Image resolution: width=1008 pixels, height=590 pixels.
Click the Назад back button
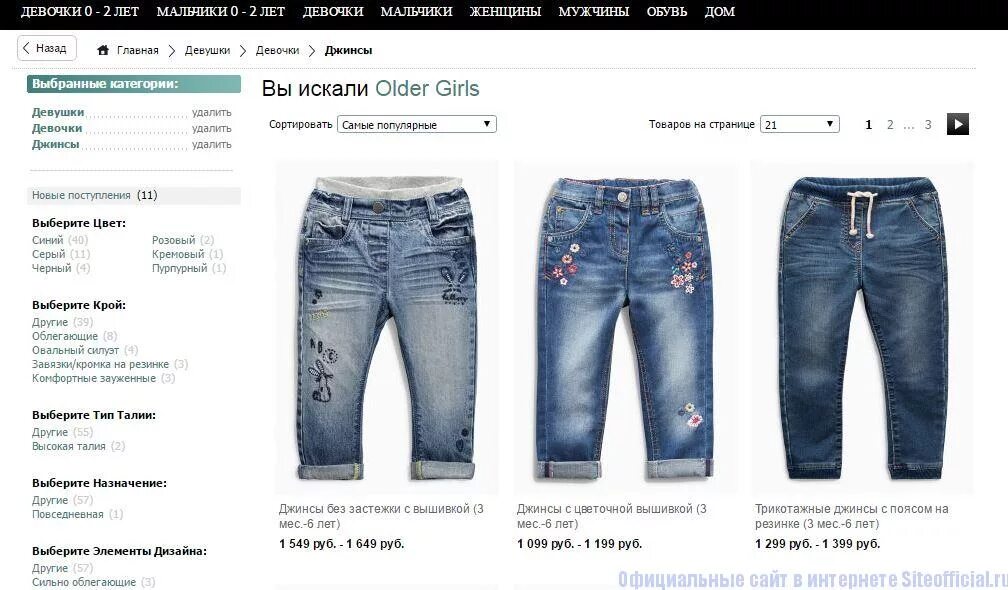(x=46, y=48)
